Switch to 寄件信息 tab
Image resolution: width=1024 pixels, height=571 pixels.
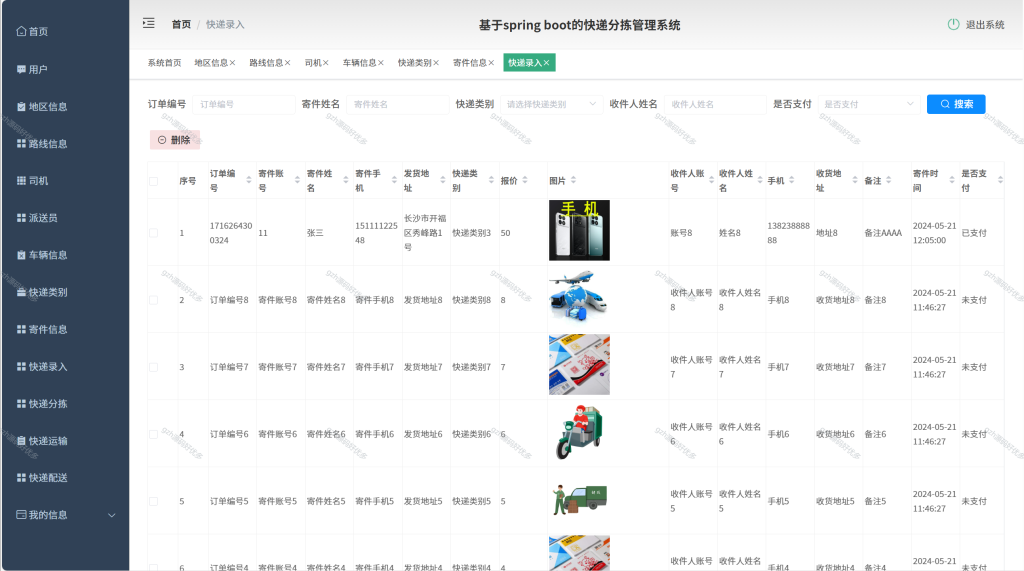[x=470, y=63]
